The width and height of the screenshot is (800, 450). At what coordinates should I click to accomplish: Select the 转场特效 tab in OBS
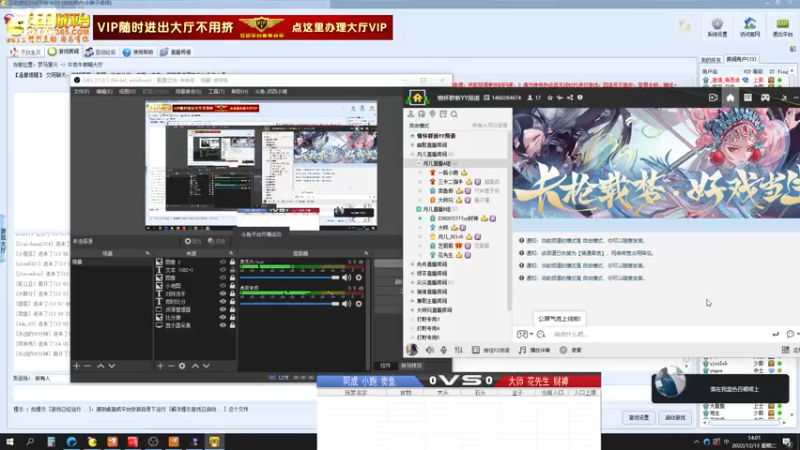[411, 365]
